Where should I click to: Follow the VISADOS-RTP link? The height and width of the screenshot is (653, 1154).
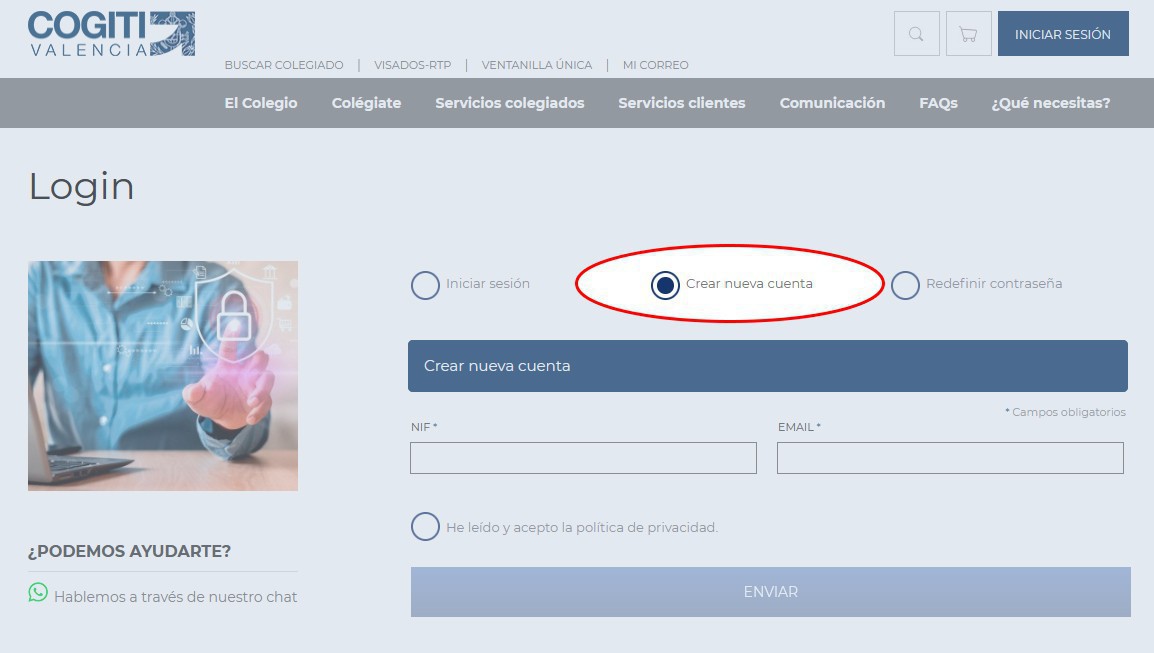pyautogui.click(x=412, y=65)
